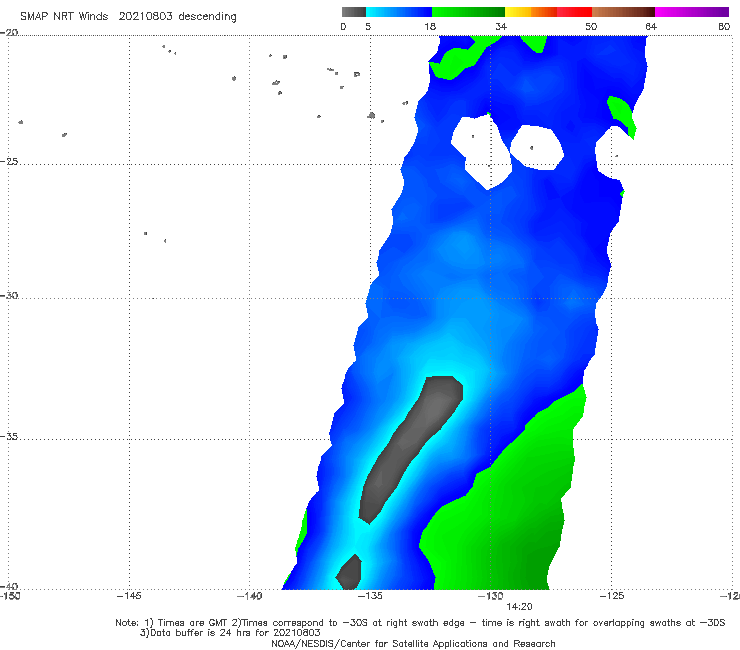The image size is (740, 650).
Task: Click the color bar label '5'
Action: point(368,26)
